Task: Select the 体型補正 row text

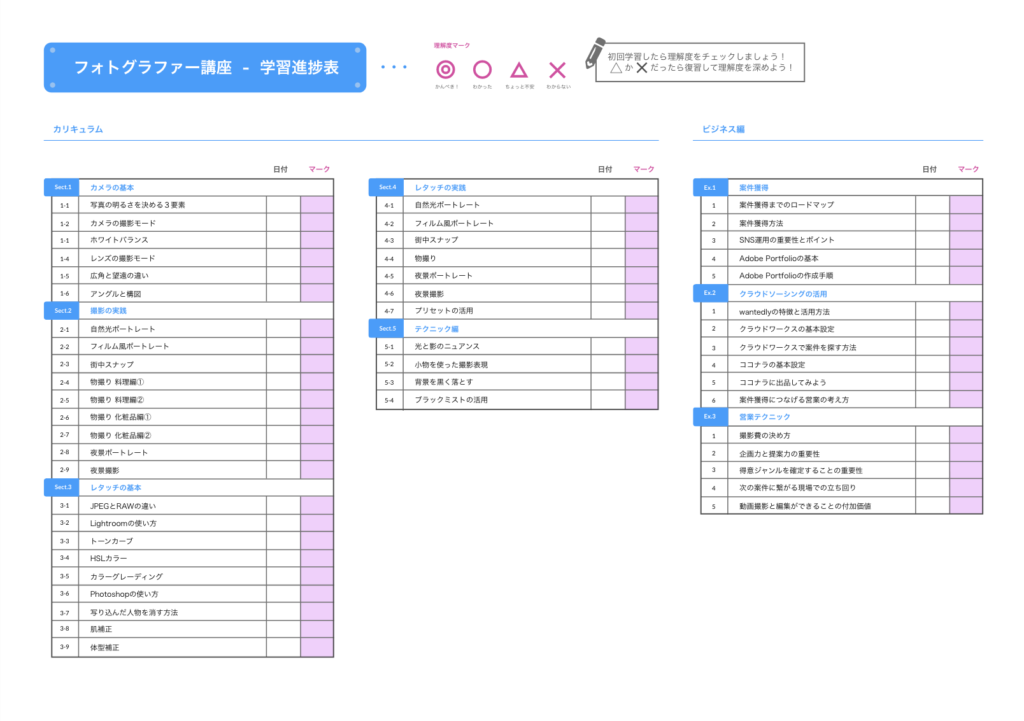Action: (104, 647)
